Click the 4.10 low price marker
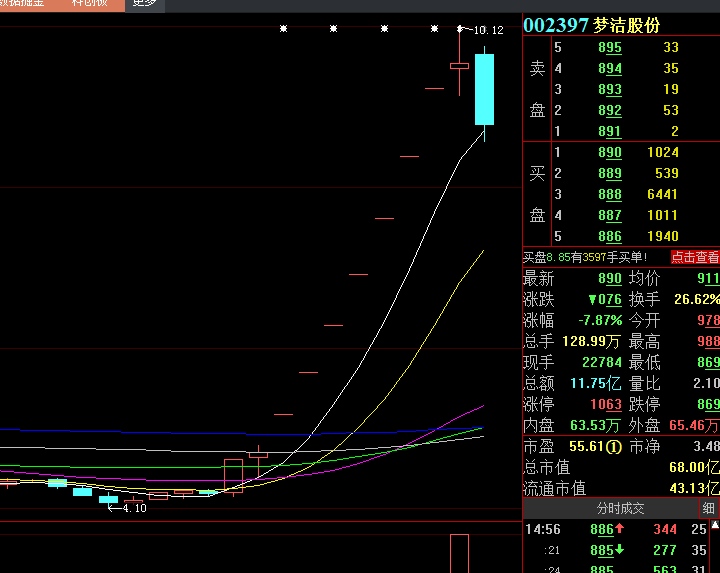 point(132,508)
